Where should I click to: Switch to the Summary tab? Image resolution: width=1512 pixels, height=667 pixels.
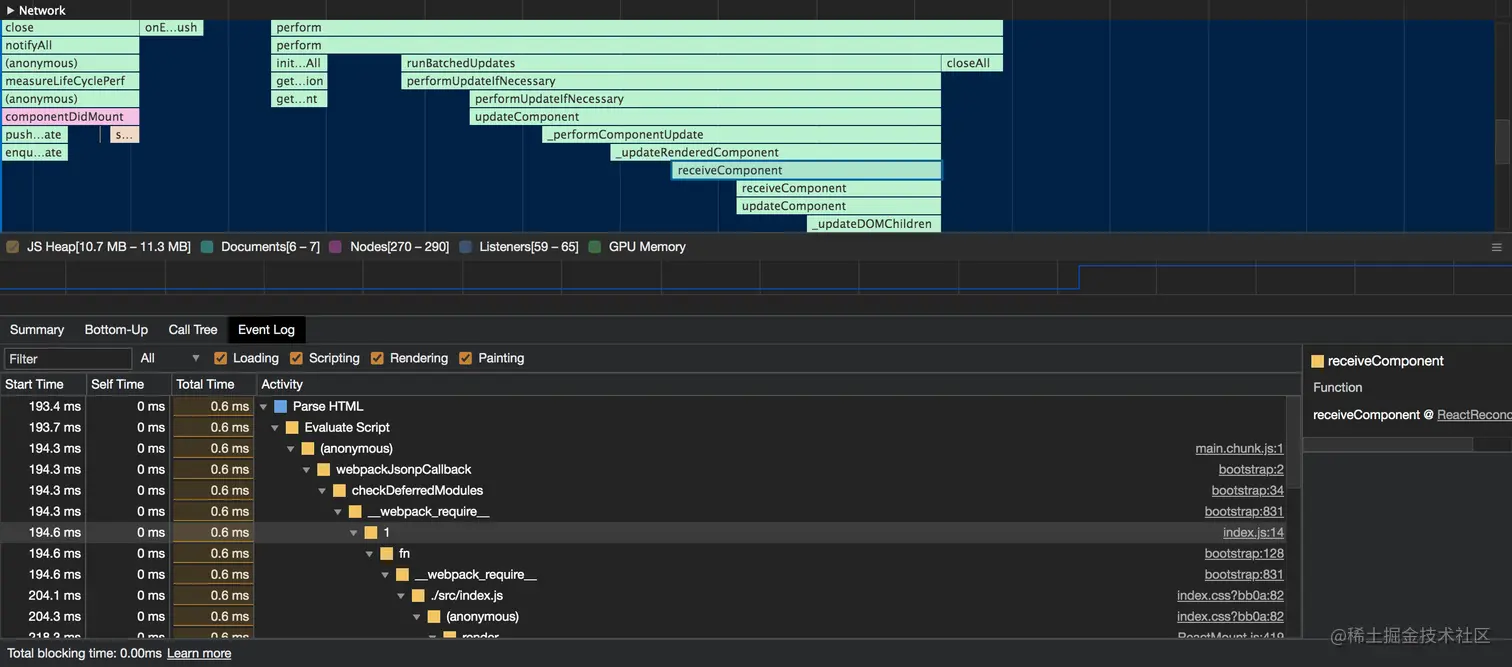coord(37,330)
